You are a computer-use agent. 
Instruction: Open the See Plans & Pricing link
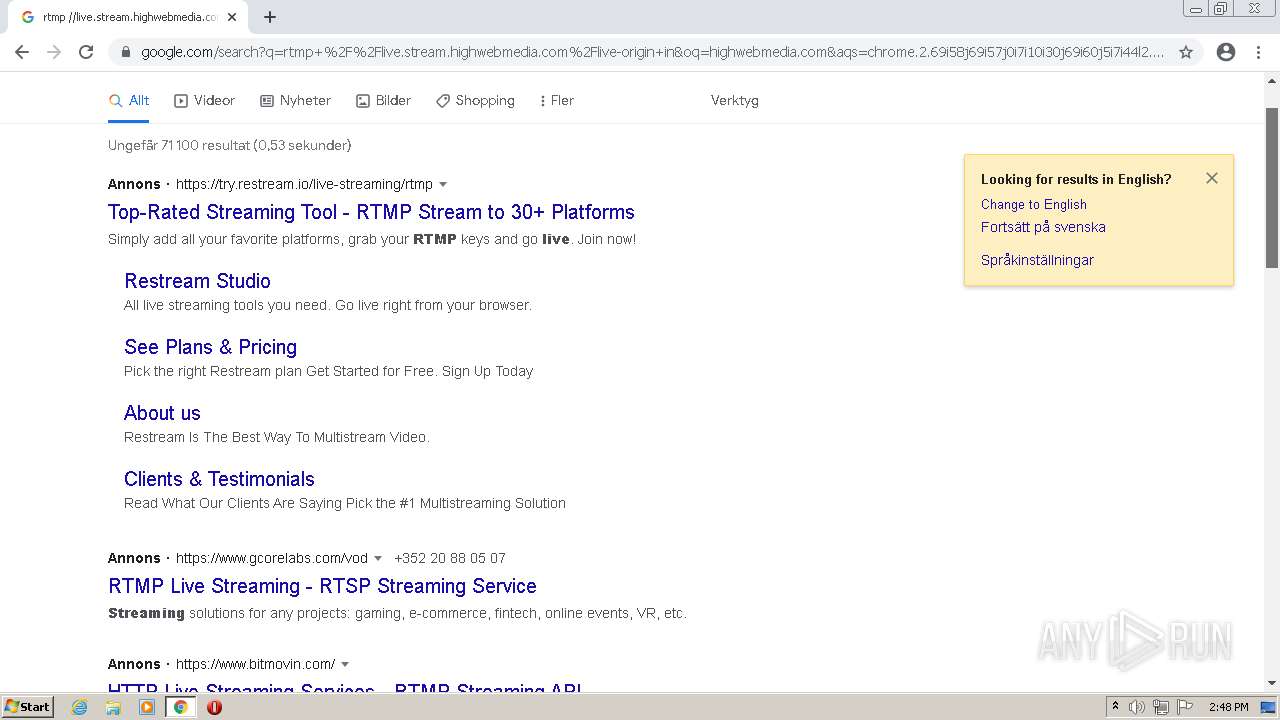[210, 347]
